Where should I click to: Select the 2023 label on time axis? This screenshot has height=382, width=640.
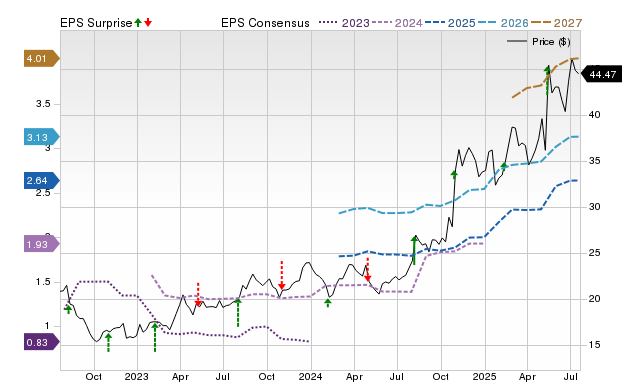point(136,376)
